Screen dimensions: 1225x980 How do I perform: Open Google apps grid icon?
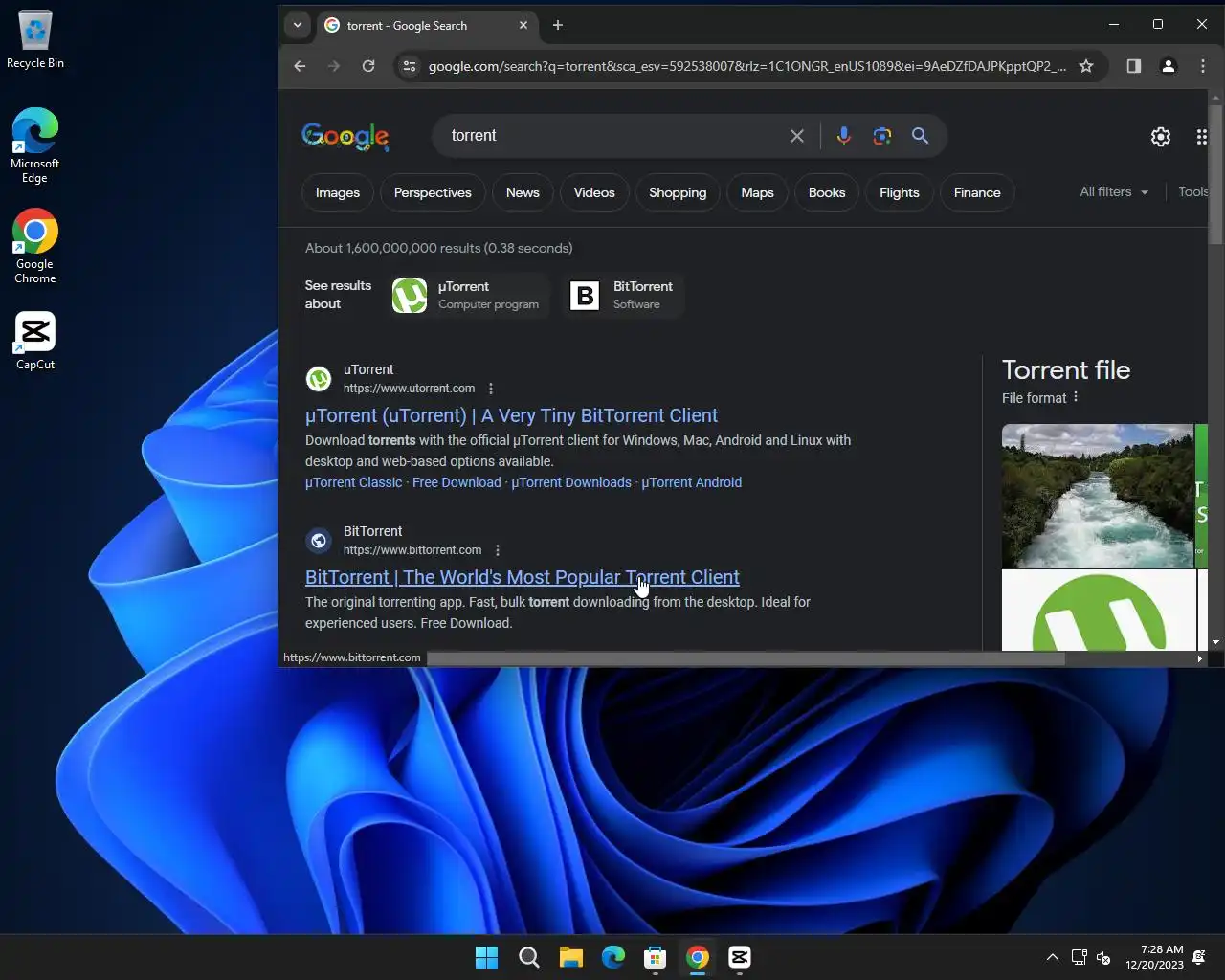[1202, 137]
